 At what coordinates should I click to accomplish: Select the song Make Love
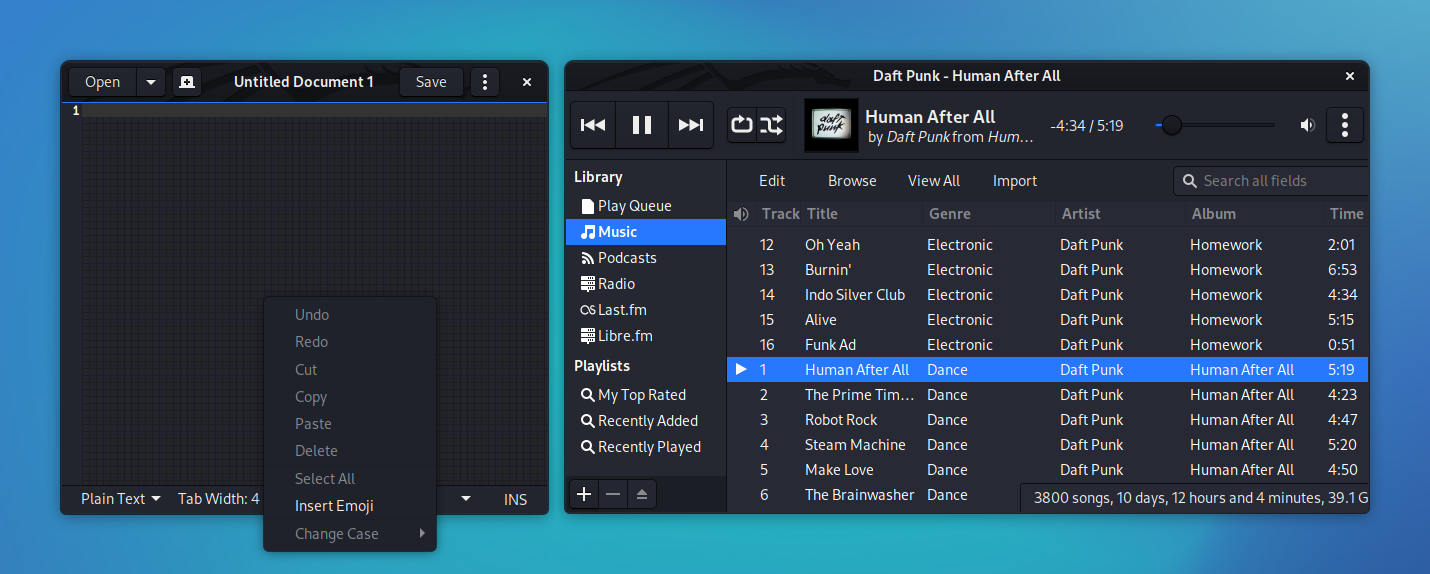[x=1047, y=470]
